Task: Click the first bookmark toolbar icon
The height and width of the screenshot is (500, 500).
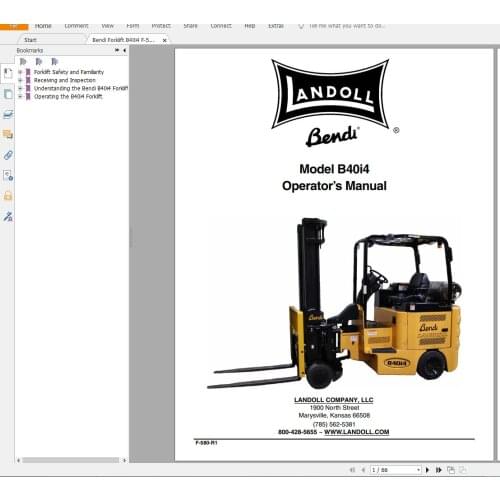Action: click(23, 62)
